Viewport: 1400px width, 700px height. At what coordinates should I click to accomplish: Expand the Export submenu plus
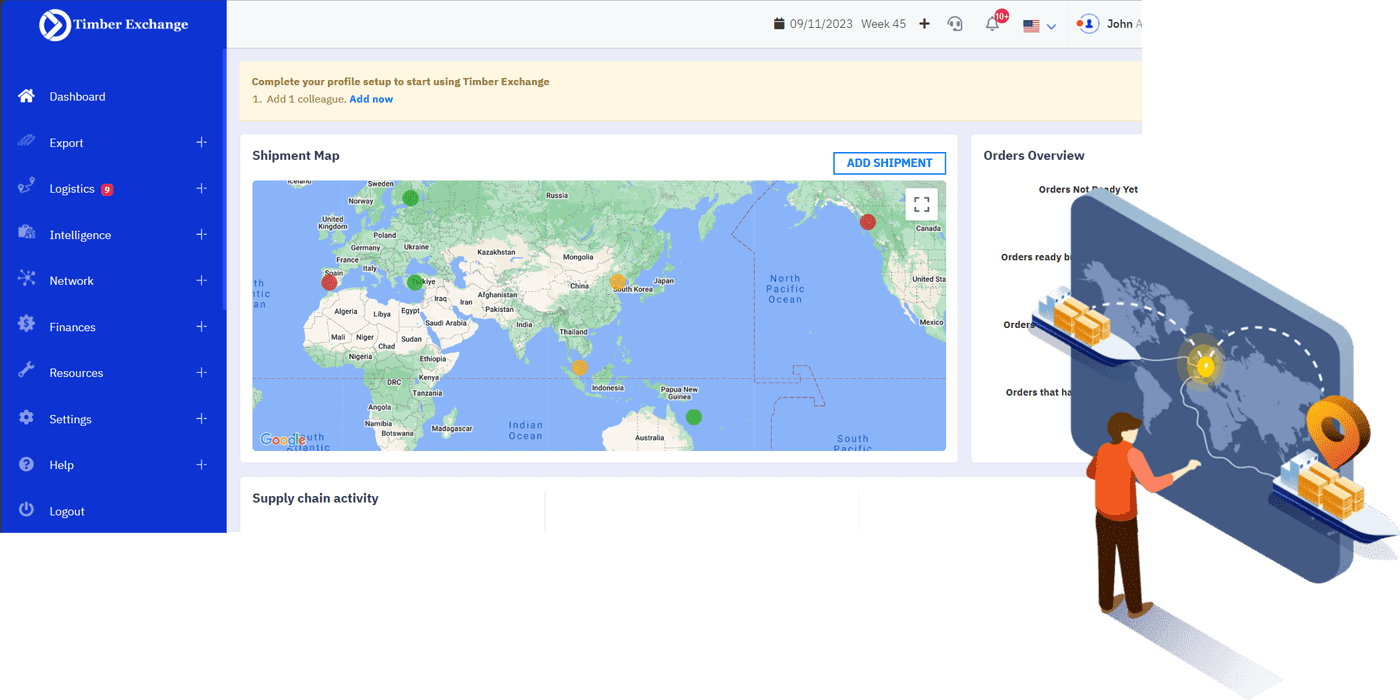201,142
